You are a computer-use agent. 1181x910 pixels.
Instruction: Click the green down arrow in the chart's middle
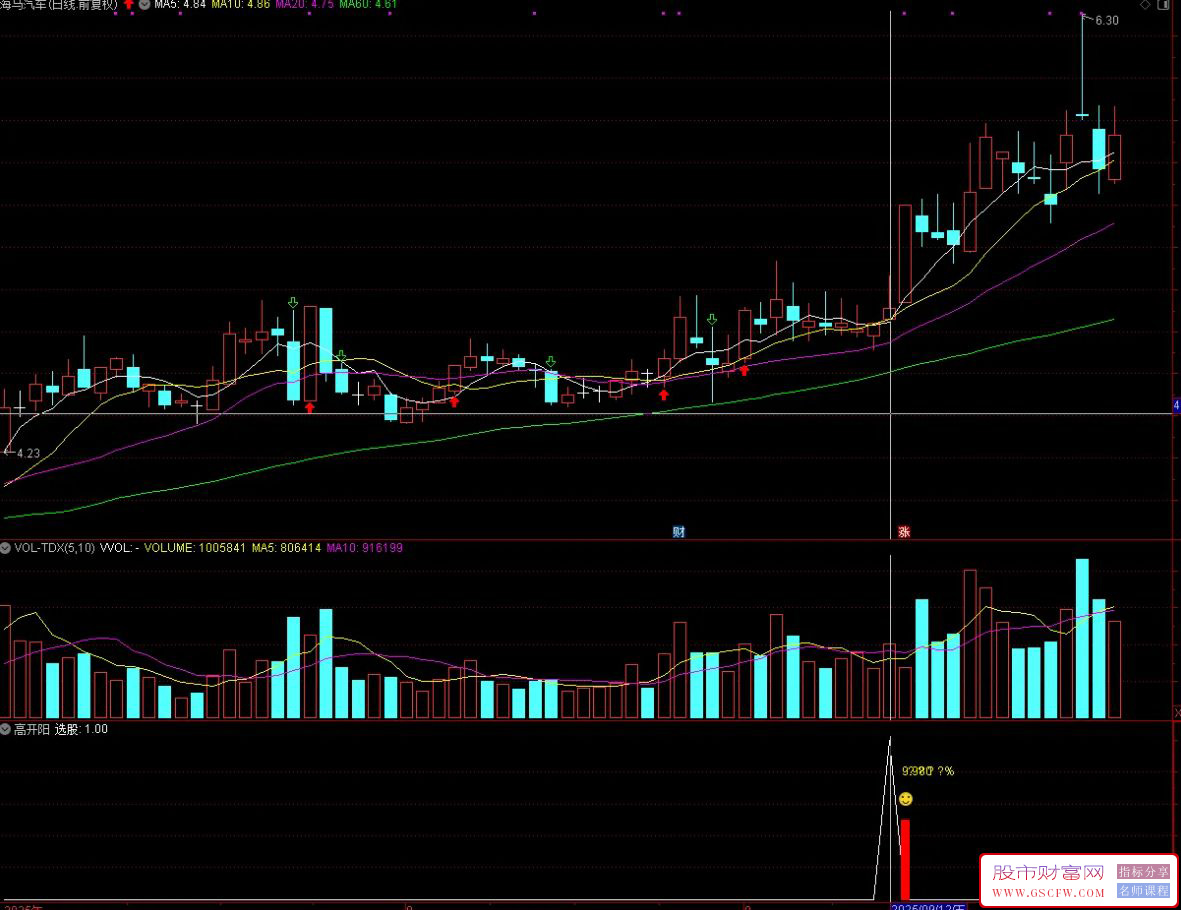(x=551, y=362)
